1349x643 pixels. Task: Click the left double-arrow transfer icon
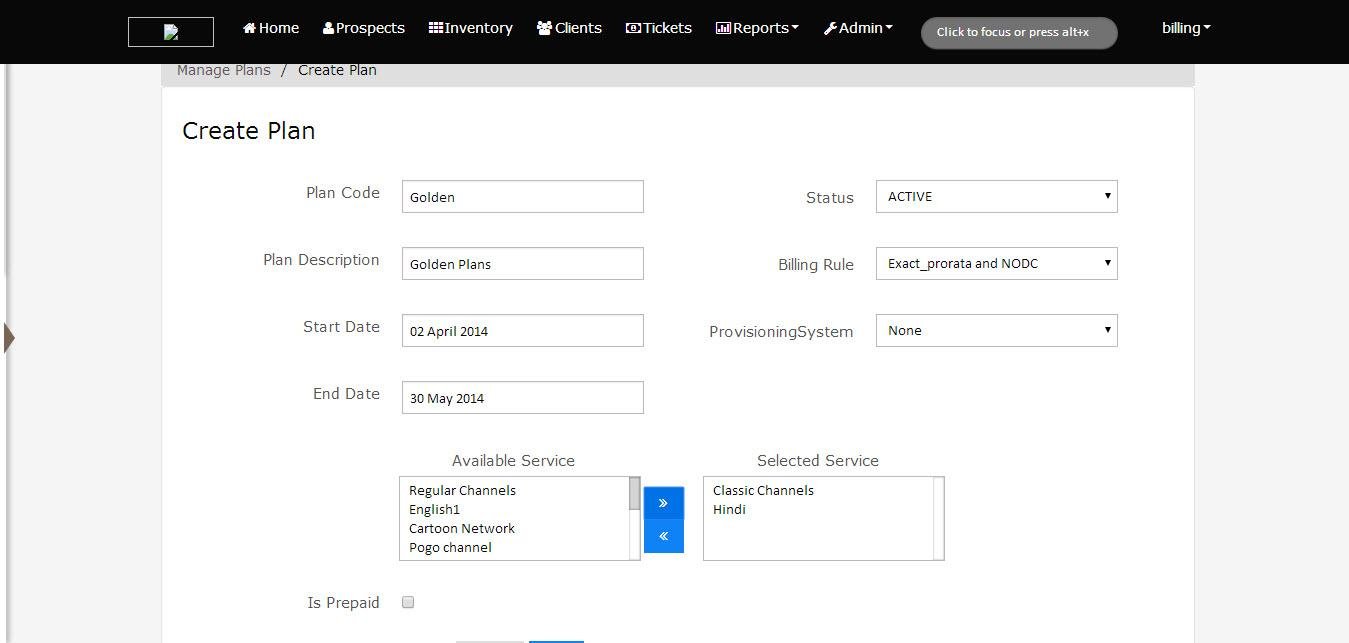click(x=663, y=535)
